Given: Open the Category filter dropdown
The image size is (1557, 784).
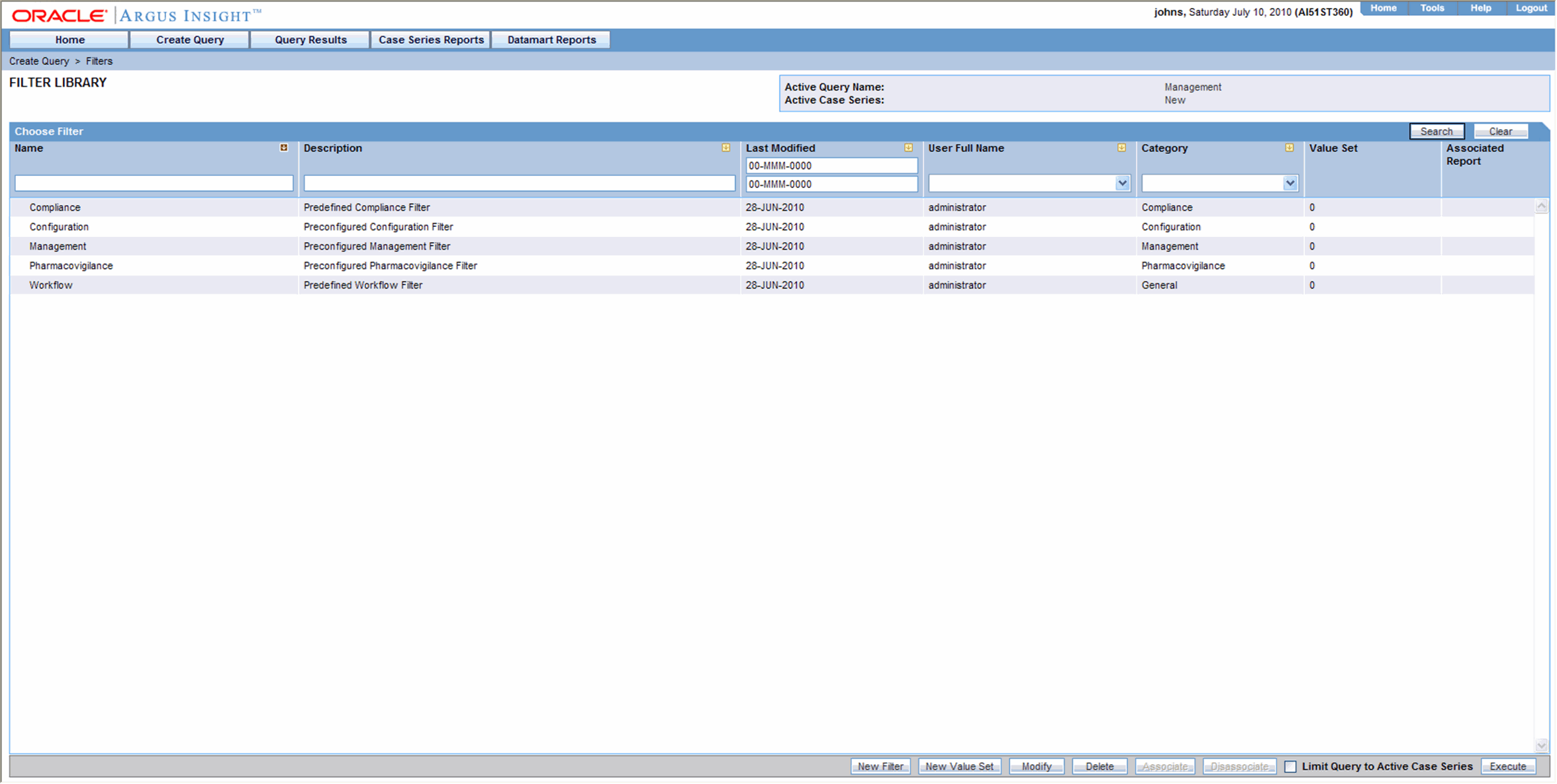Looking at the screenshot, I should point(1290,183).
